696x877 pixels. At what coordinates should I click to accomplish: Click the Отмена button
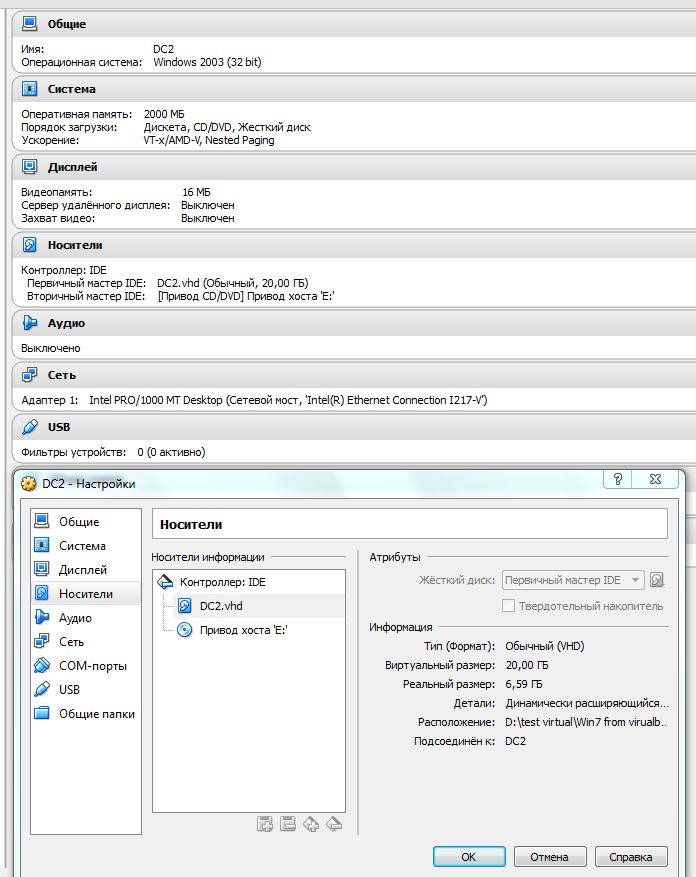(549, 856)
